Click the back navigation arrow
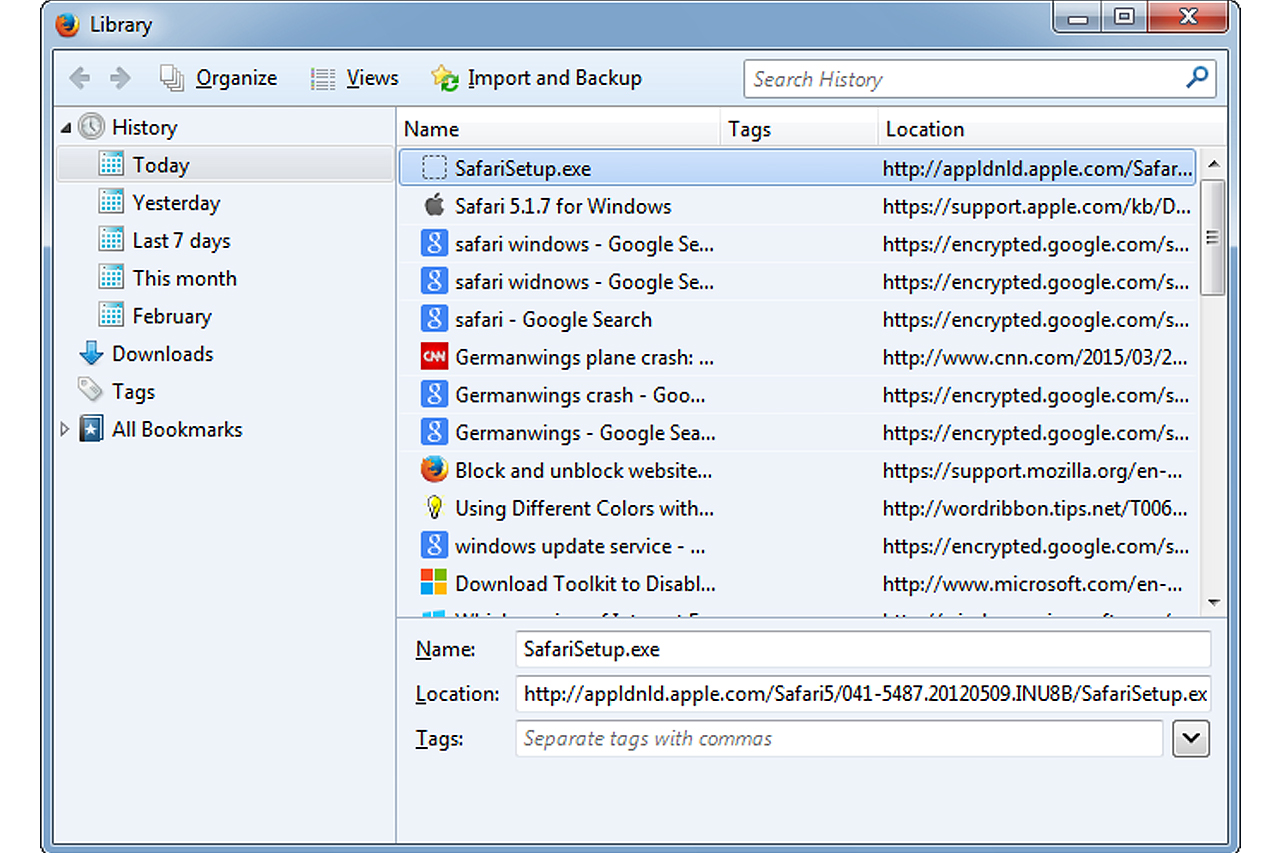The height and width of the screenshot is (853, 1280). point(80,77)
